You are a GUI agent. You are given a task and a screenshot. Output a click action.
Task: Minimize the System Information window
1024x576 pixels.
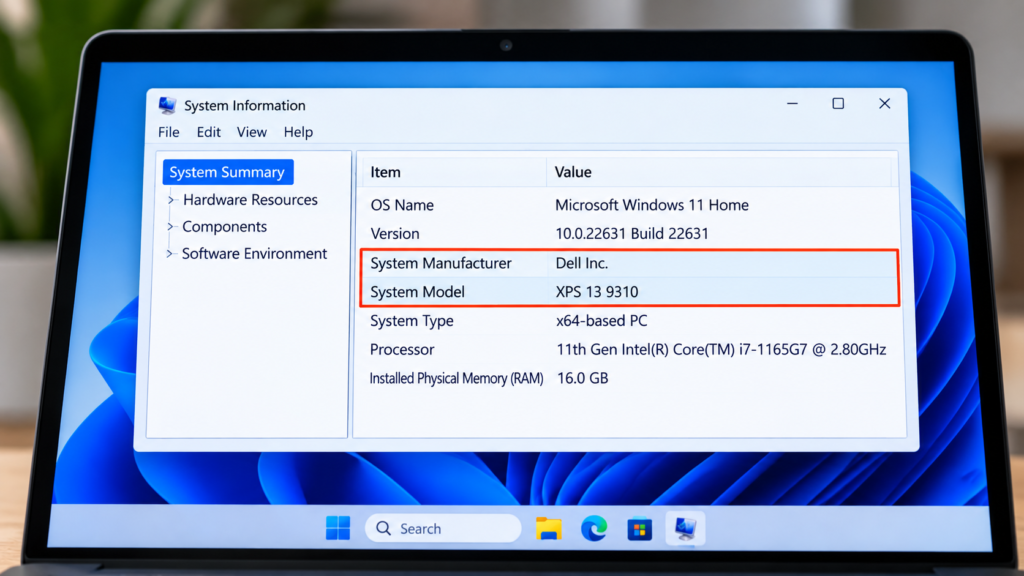point(792,104)
